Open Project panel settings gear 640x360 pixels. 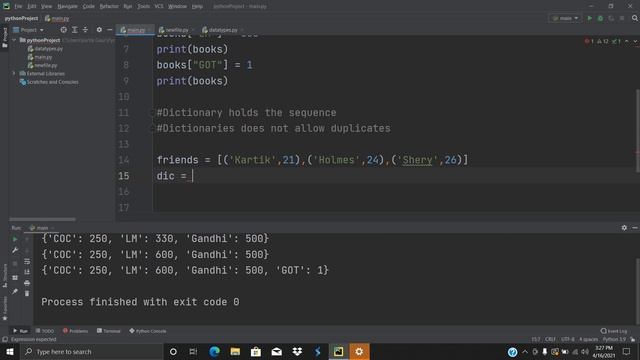99,30
